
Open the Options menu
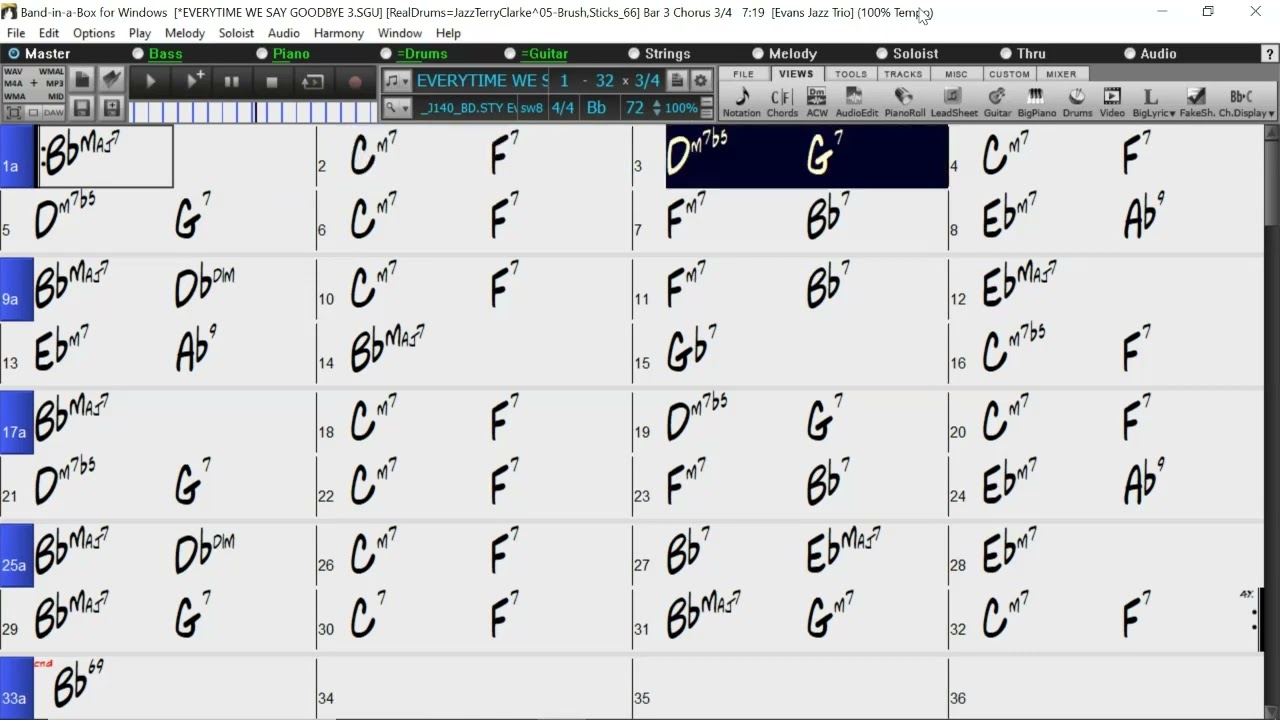coord(94,33)
